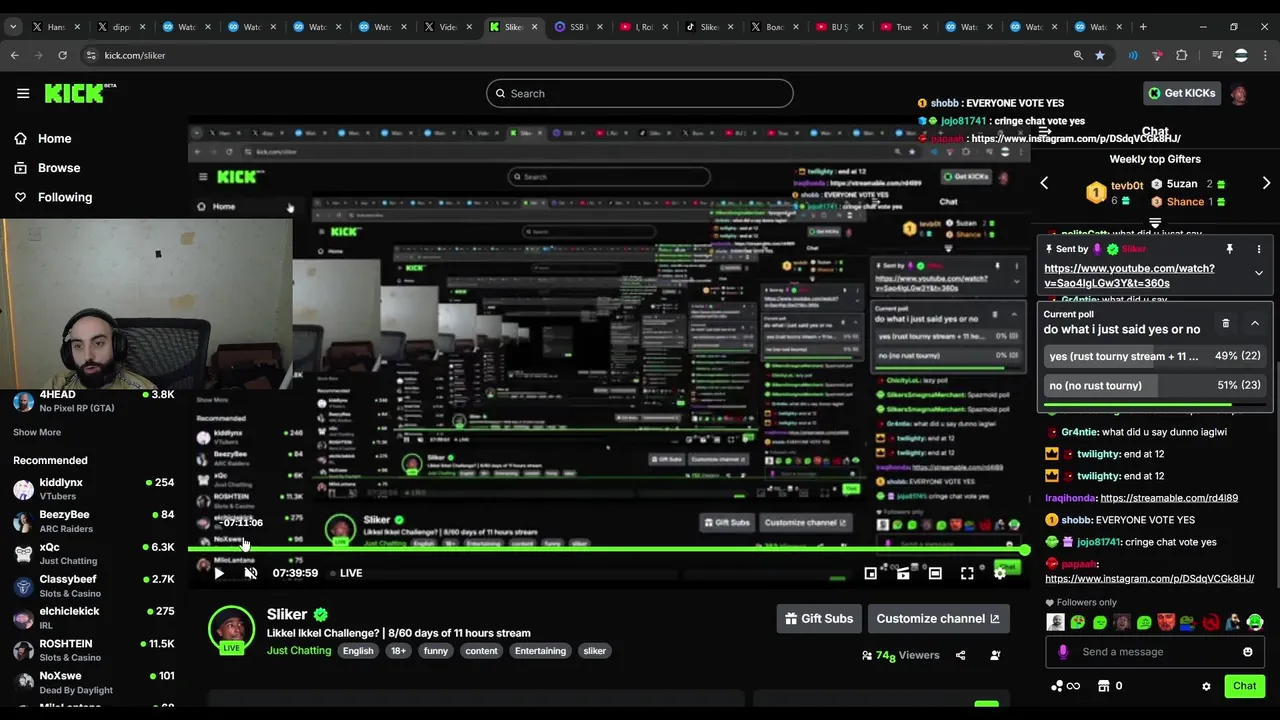Open the channel points infinity icon

(x=1065, y=686)
